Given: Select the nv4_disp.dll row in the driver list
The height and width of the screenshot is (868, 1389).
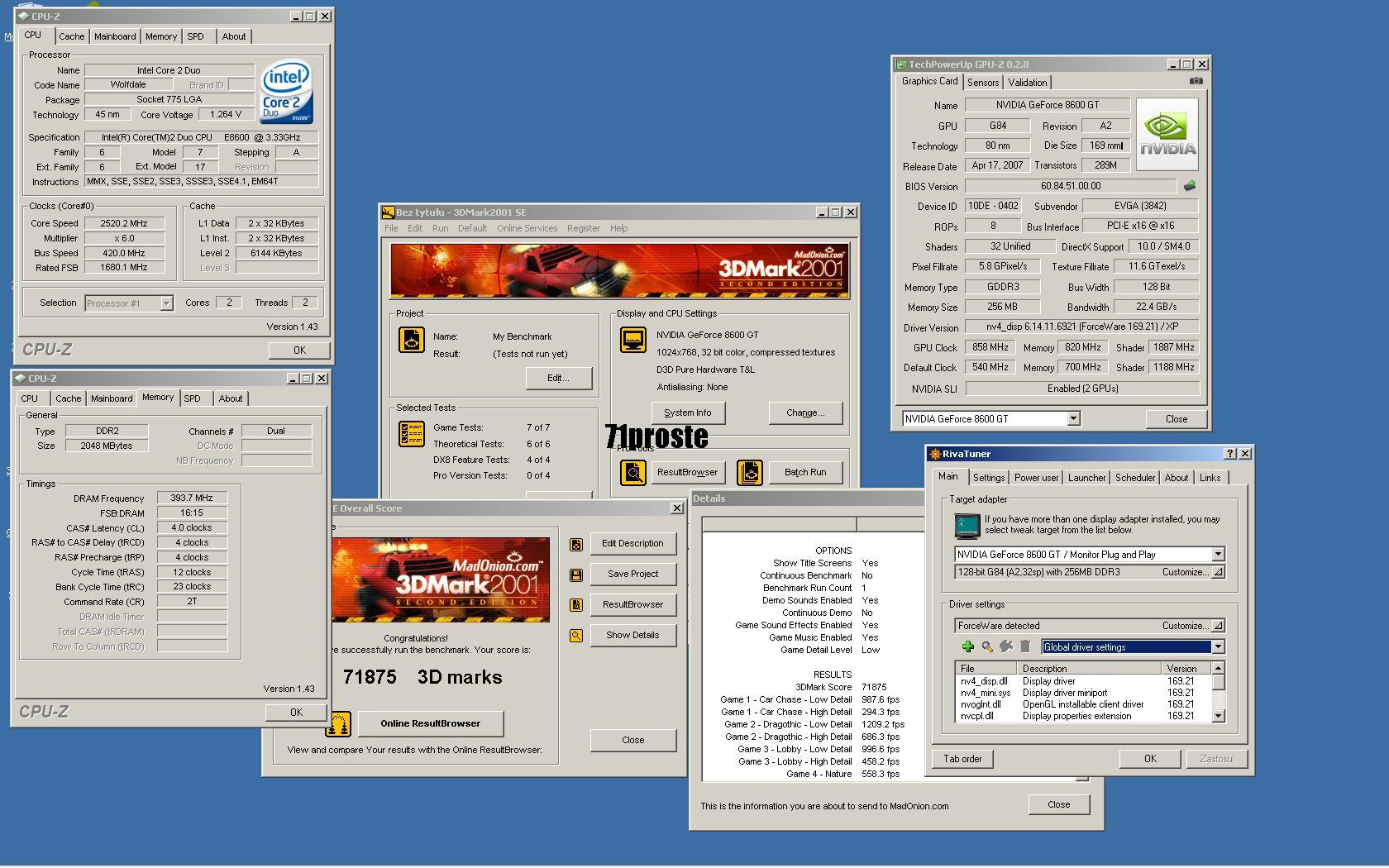Looking at the screenshot, I should 1083,681.
